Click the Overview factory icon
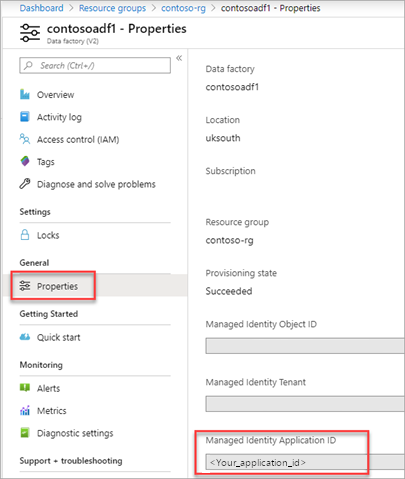 [x=25, y=94]
